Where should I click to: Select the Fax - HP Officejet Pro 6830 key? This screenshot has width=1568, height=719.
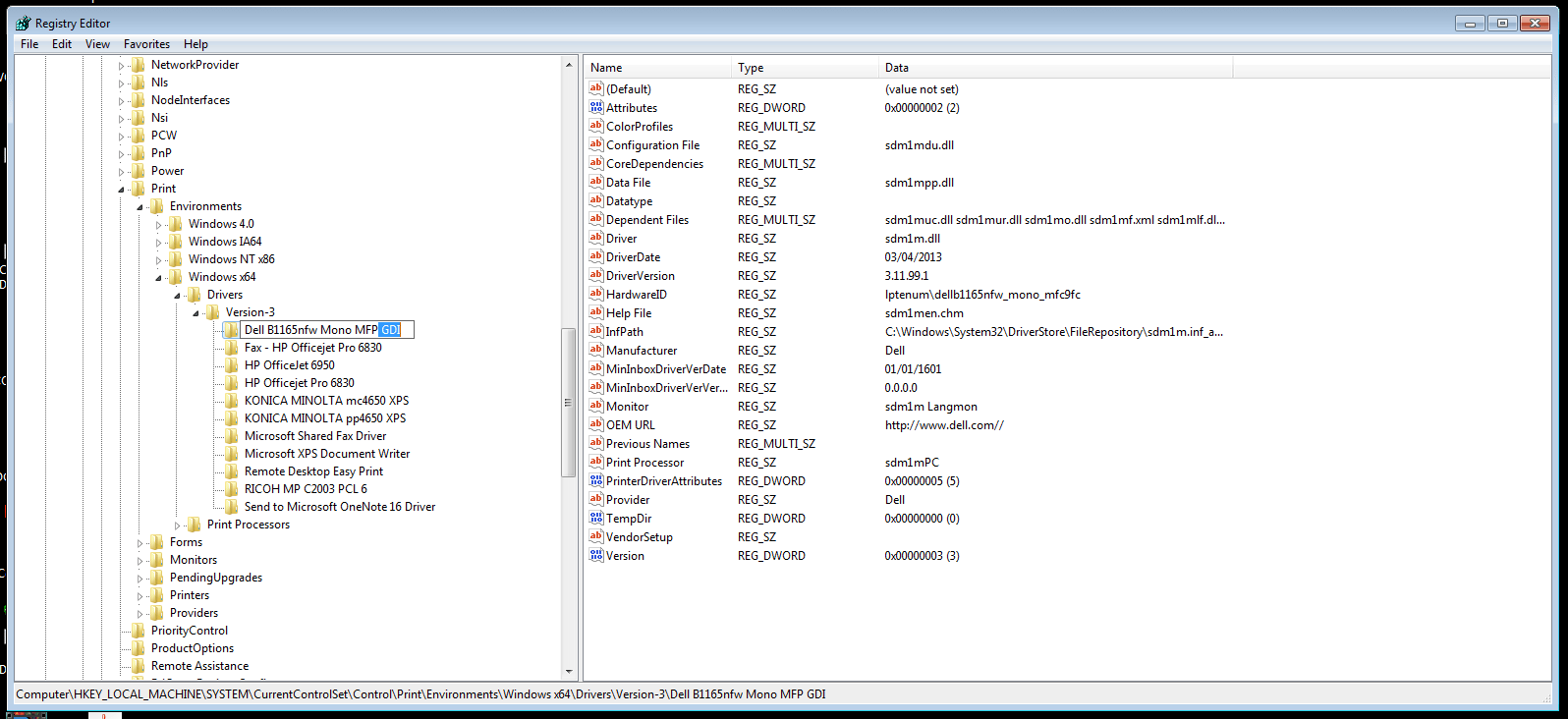click(x=312, y=348)
